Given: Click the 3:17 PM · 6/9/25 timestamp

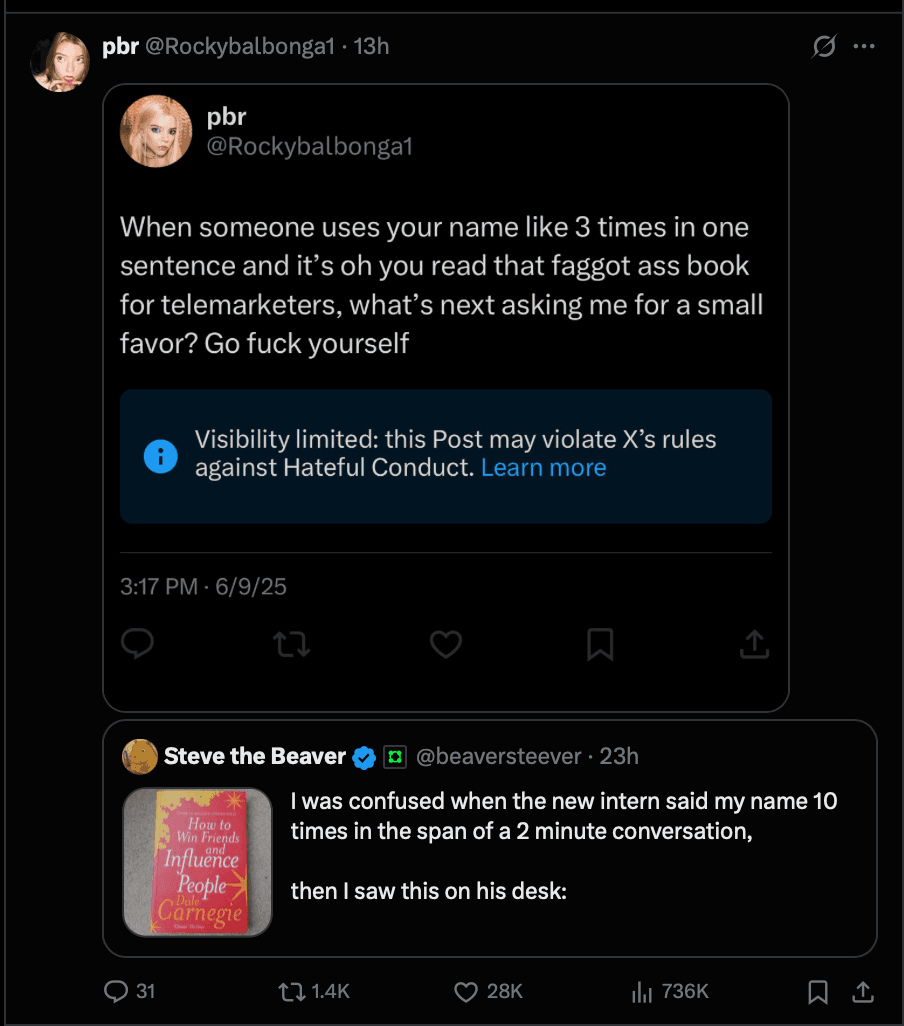Looking at the screenshot, I should (203, 586).
